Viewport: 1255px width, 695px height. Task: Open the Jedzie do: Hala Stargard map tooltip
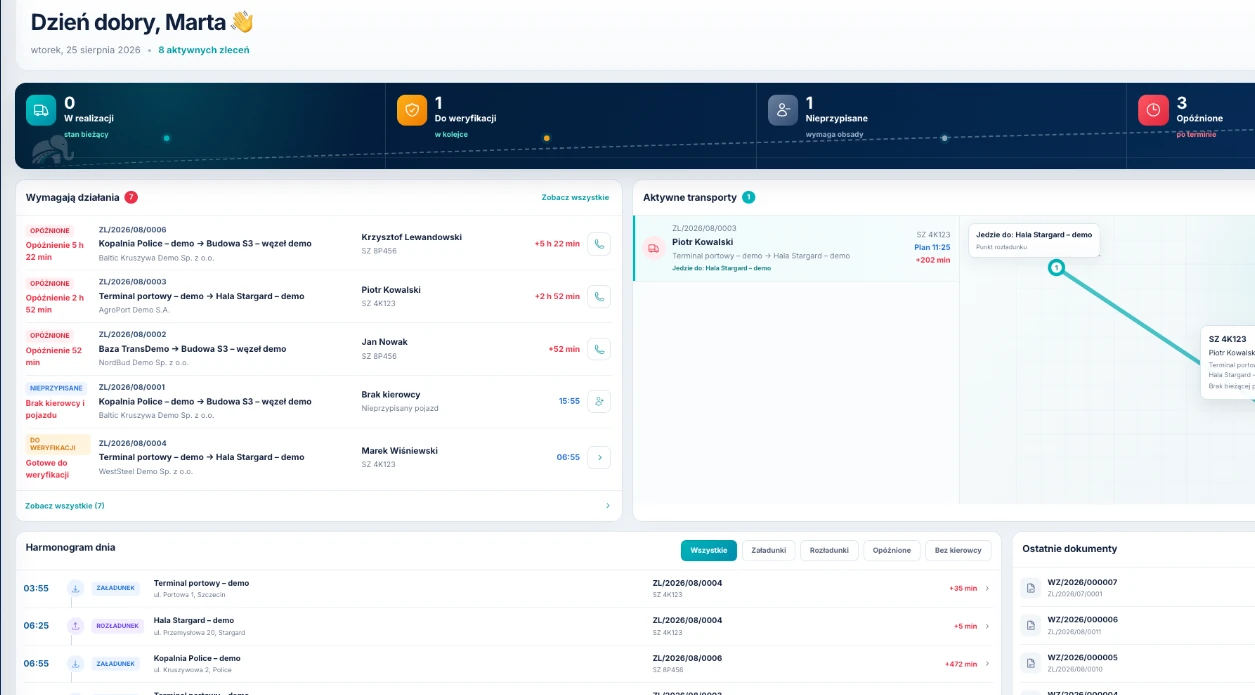click(x=1034, y=240)
